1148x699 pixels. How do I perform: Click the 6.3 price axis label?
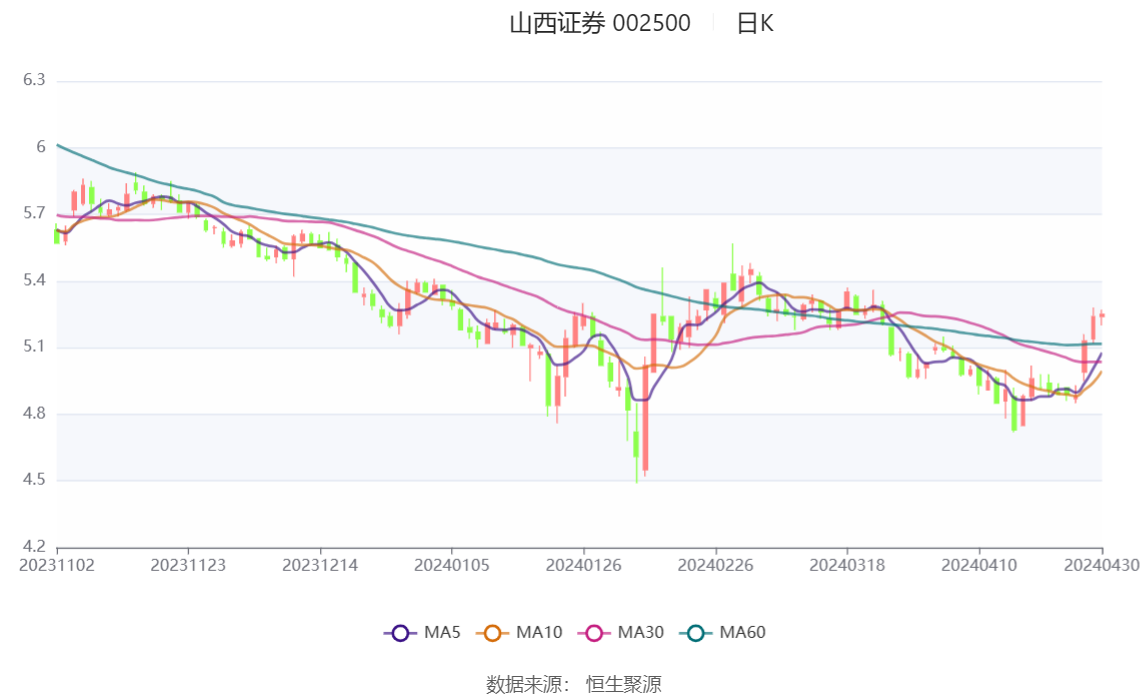[35, 80]
